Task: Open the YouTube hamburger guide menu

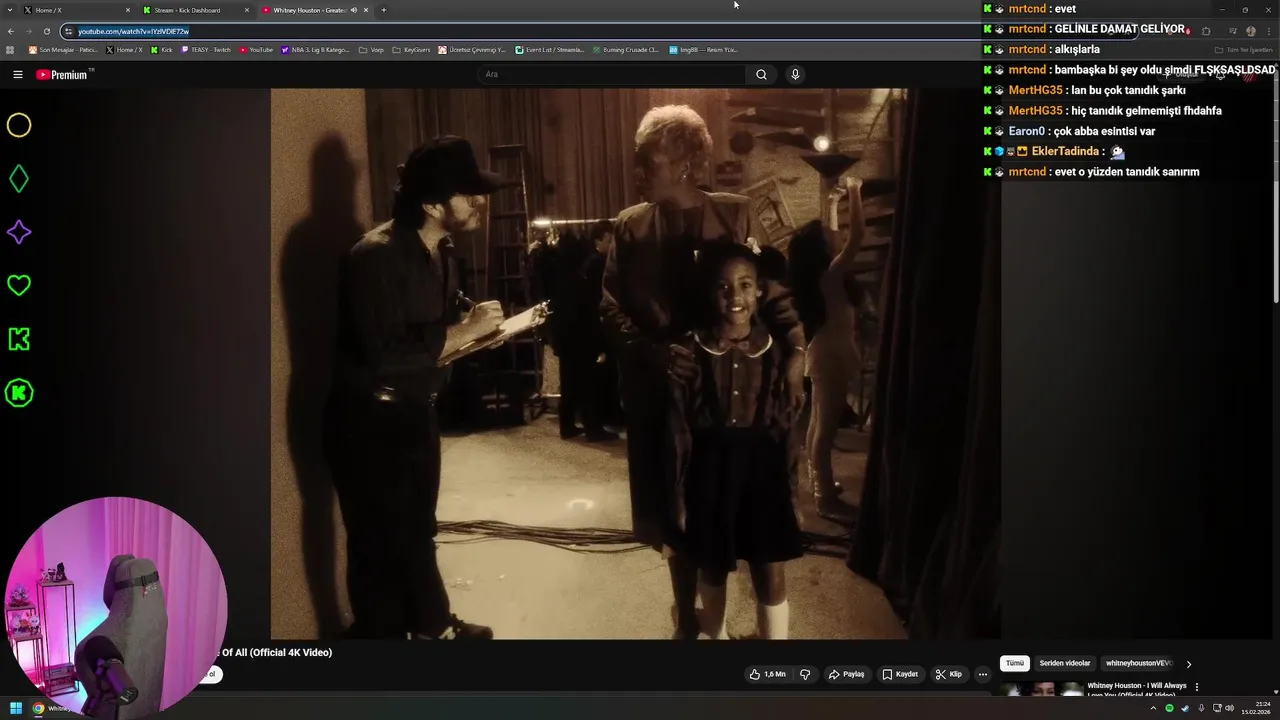Action: [17, 74]
